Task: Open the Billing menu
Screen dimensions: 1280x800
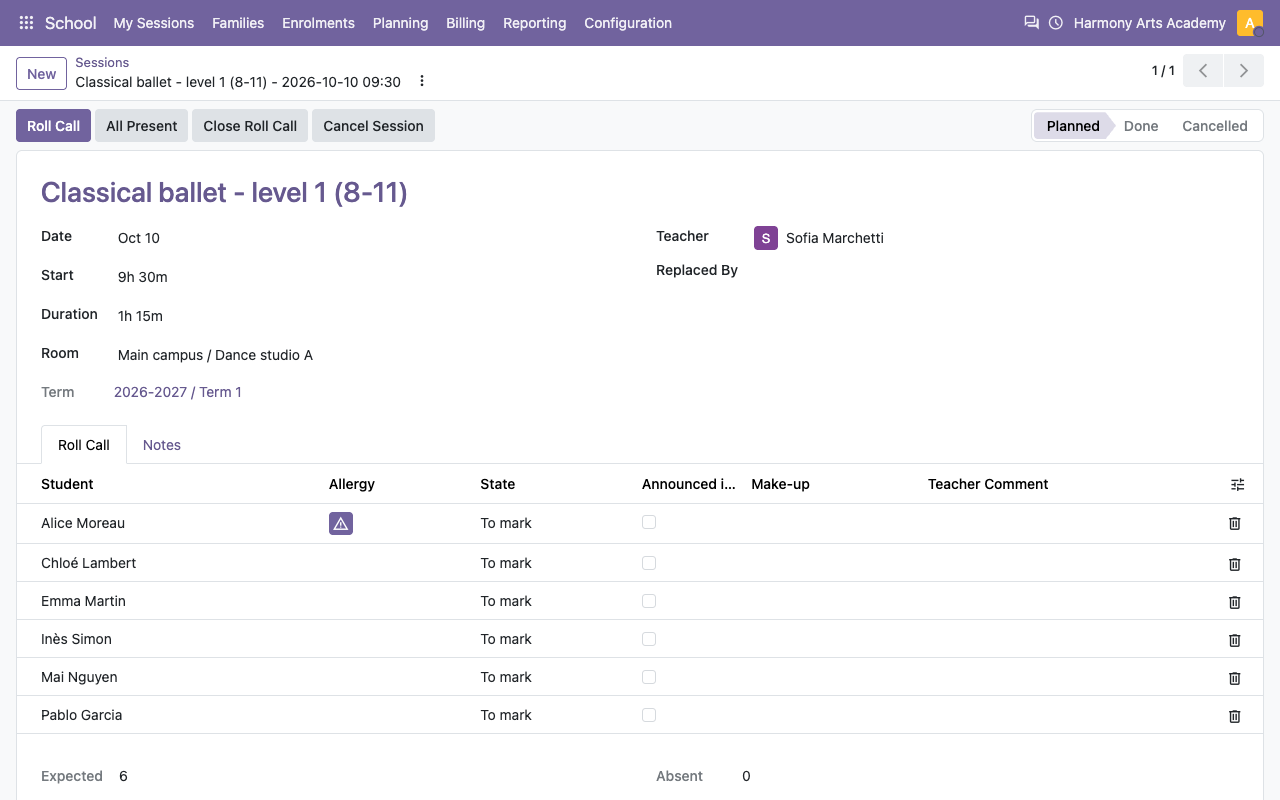Action: 465,23
